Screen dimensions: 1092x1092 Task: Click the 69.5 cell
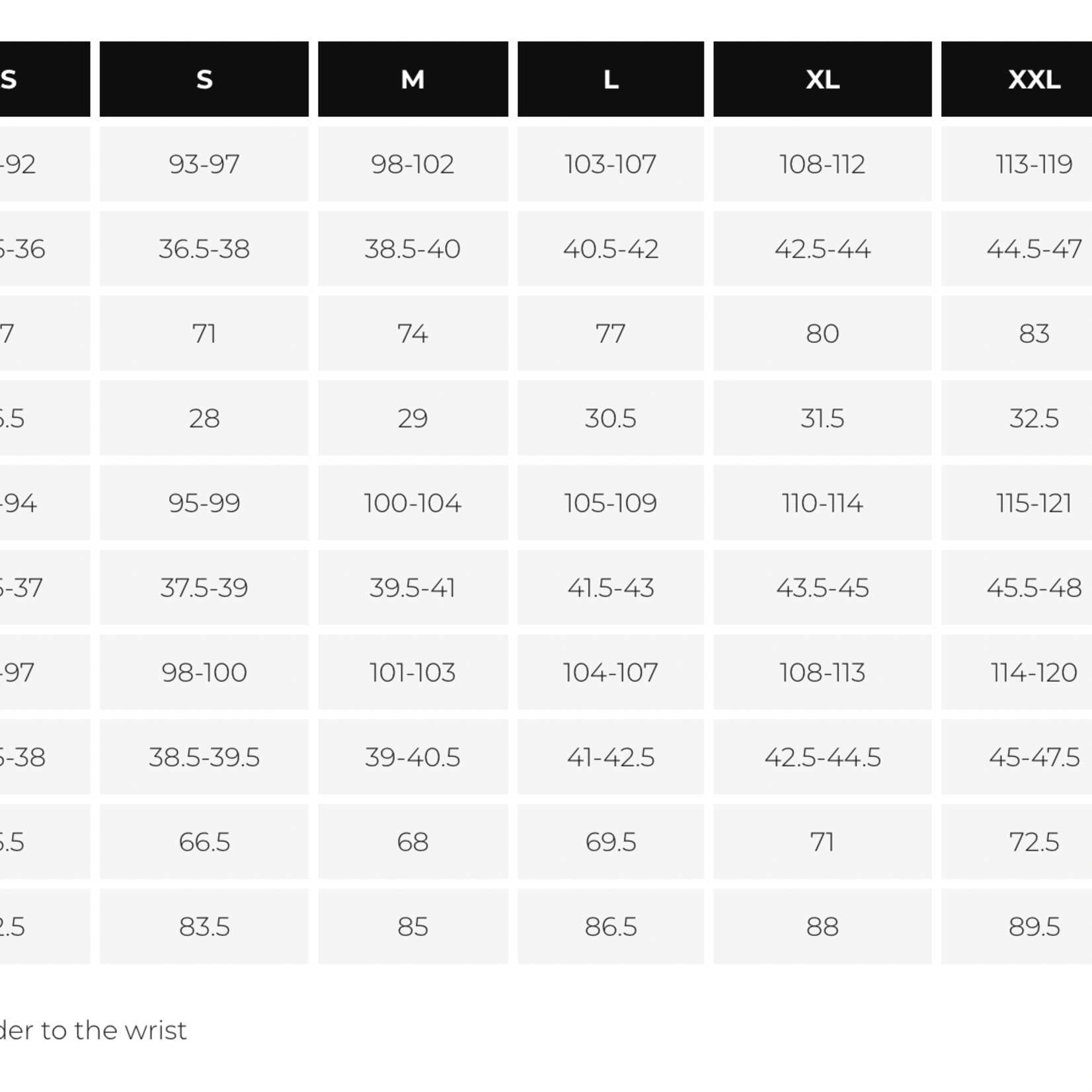611,841
